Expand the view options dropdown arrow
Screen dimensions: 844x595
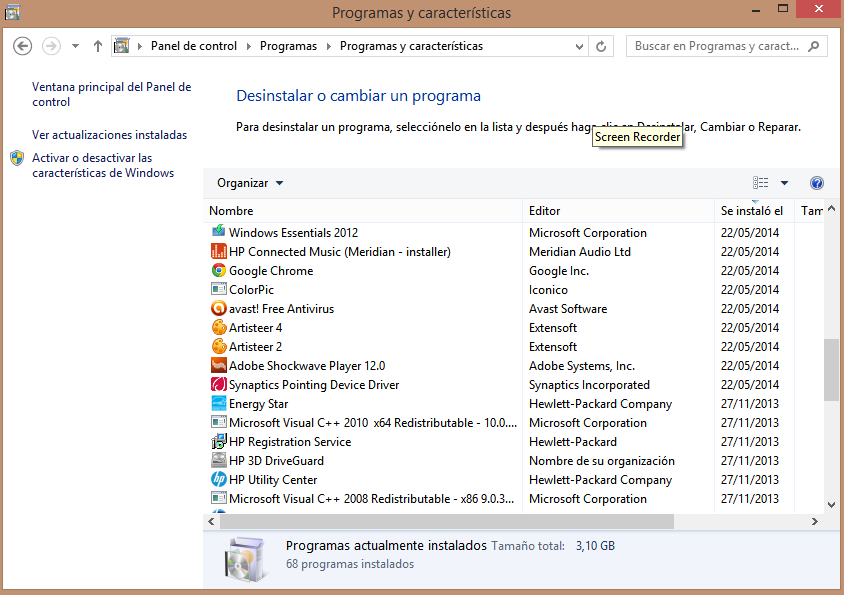tap(784, 183)
